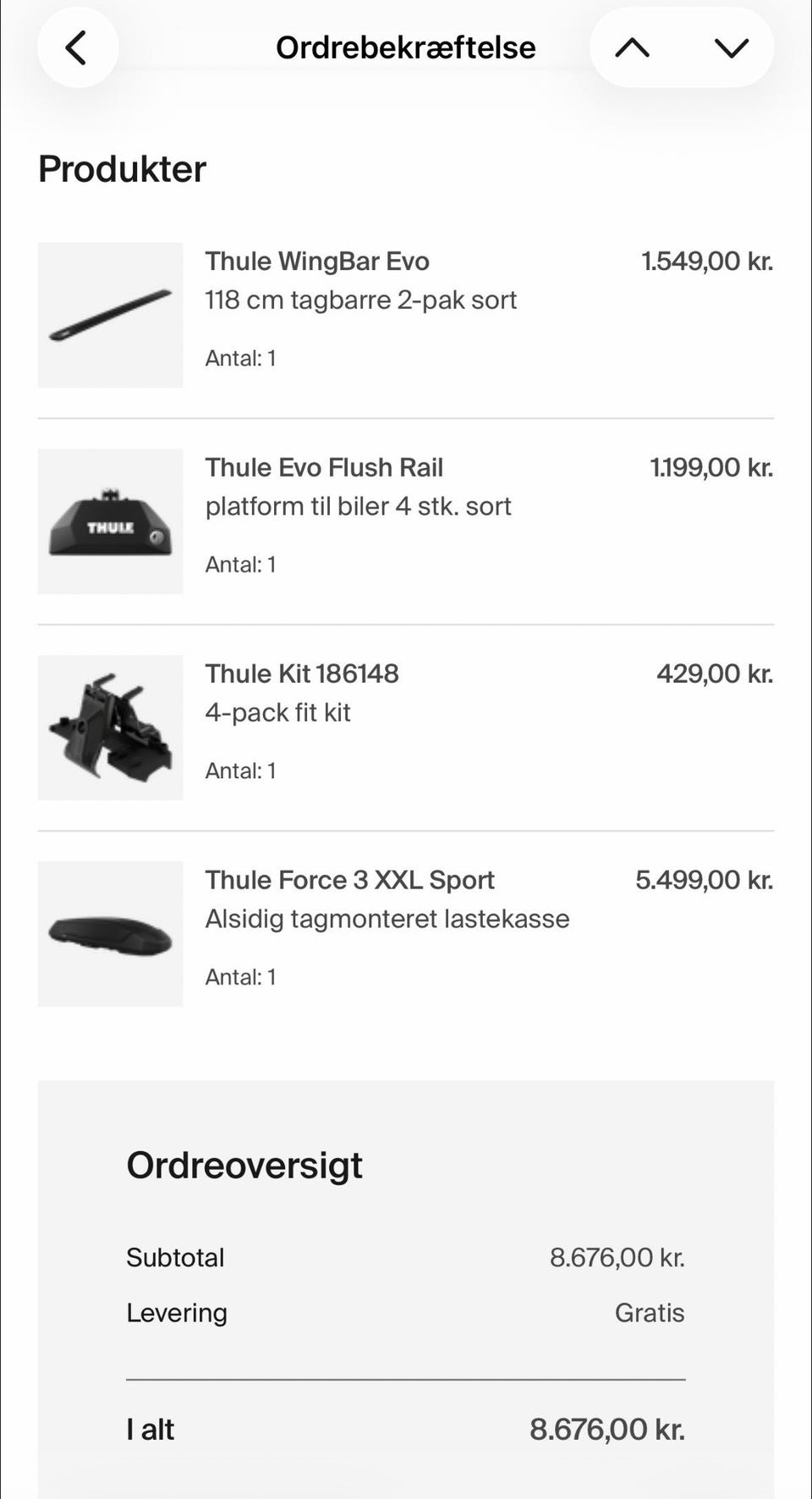The width and height of the screenshot is (812, 1499).
Task: Tap the 1.549,00 kr. WingBar price
Action: click(707, 261)
